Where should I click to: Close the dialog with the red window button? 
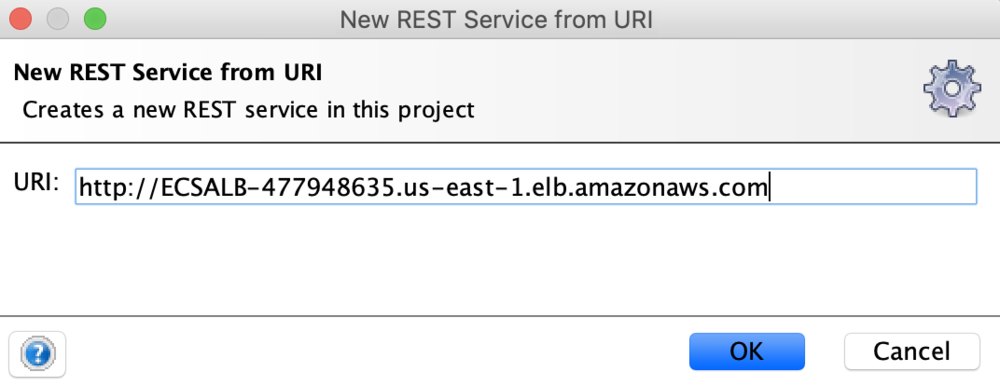pos(21,19)
